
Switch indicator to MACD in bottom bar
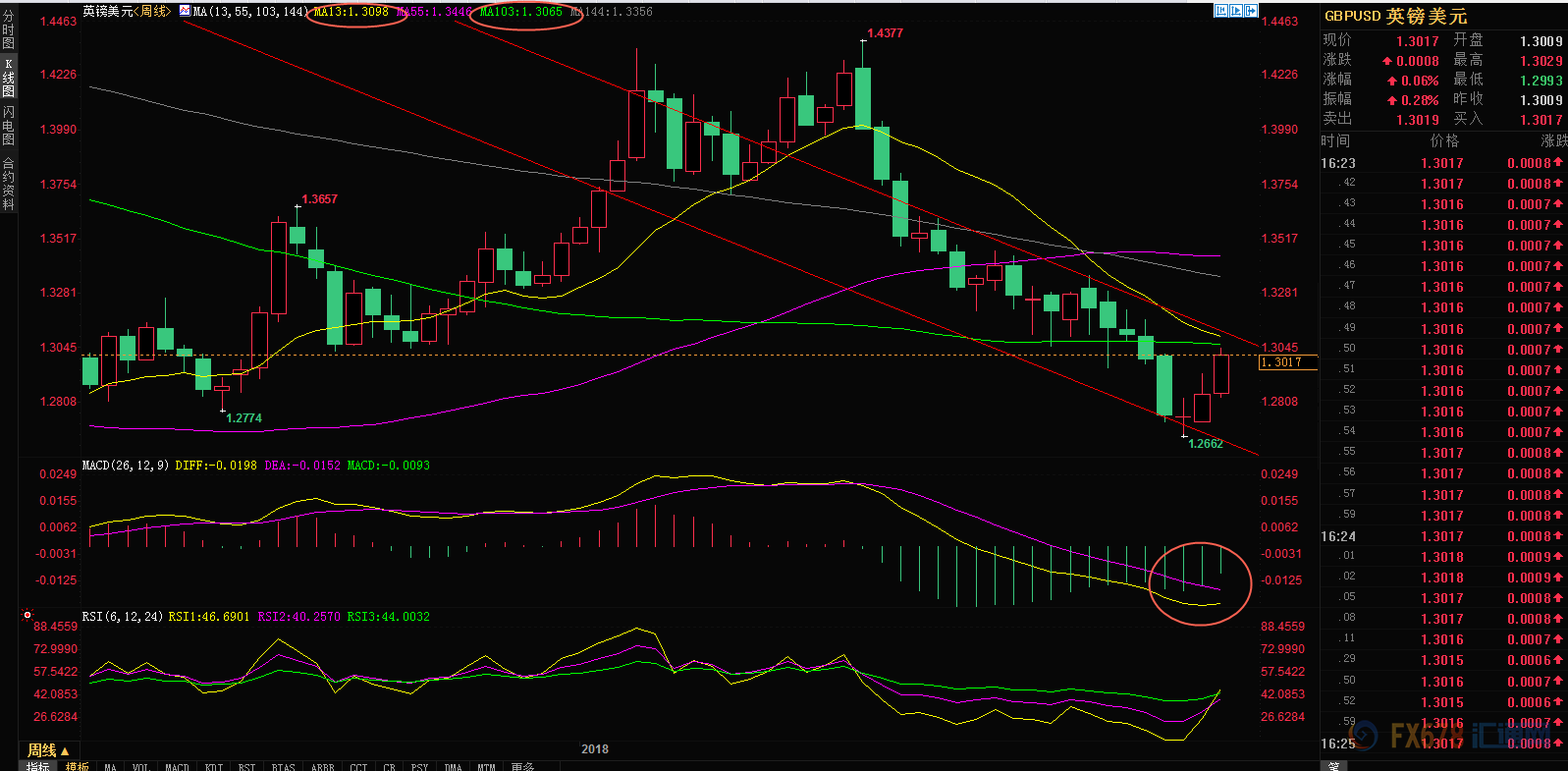pyautogui.click(x=177, y=766)
